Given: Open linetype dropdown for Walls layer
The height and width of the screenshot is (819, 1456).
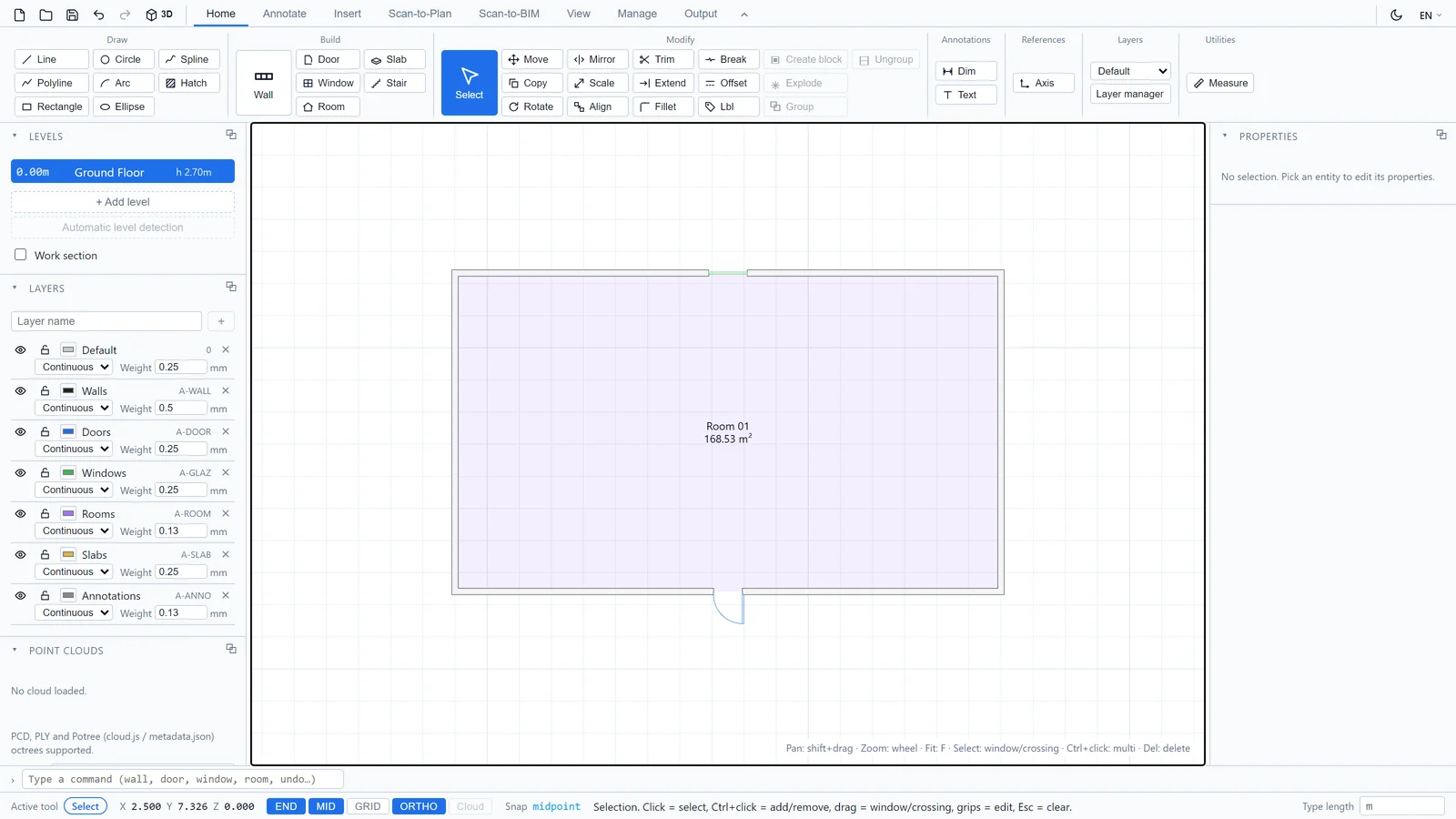Looking at the screenshot, I should pyautogui.click(x=74, y=408).
